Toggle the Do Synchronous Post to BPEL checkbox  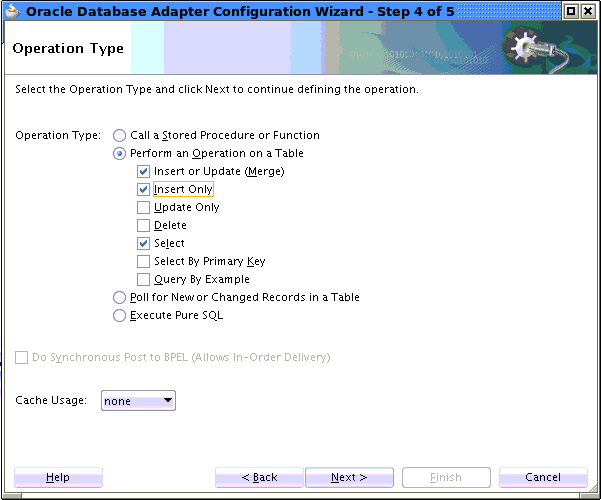click(21, 357)
